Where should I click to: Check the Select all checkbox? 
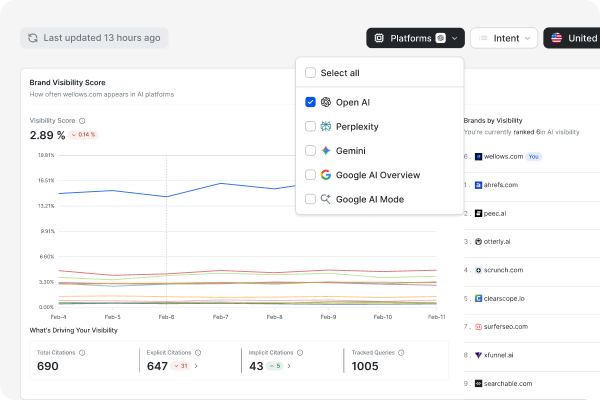310,73
